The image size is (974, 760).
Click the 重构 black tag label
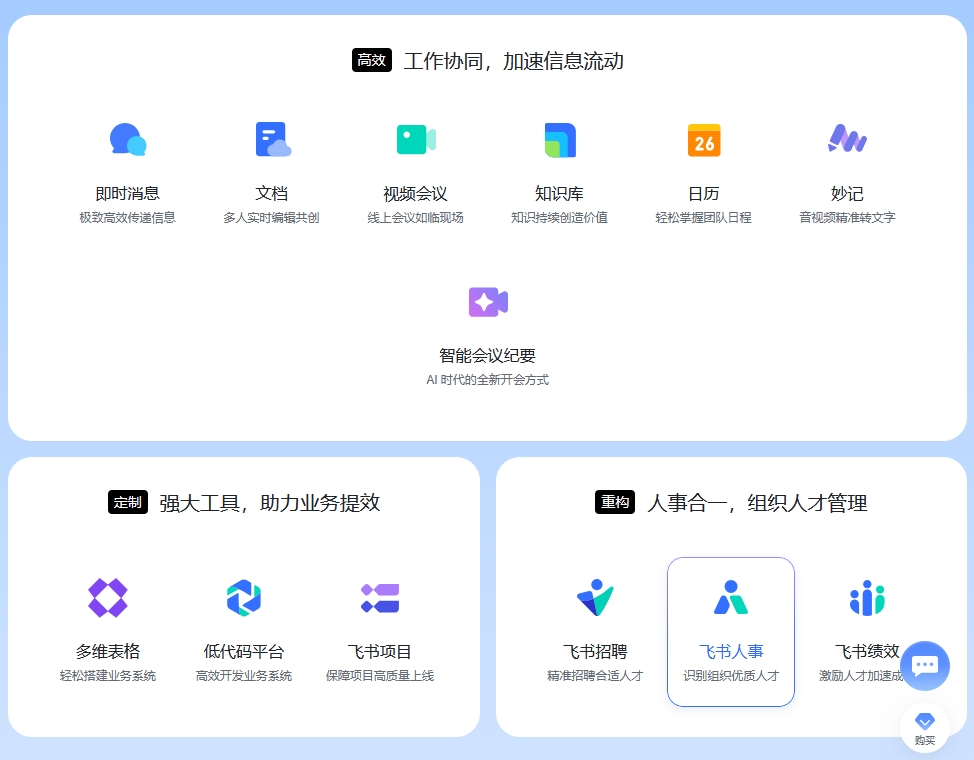[615, 502]
